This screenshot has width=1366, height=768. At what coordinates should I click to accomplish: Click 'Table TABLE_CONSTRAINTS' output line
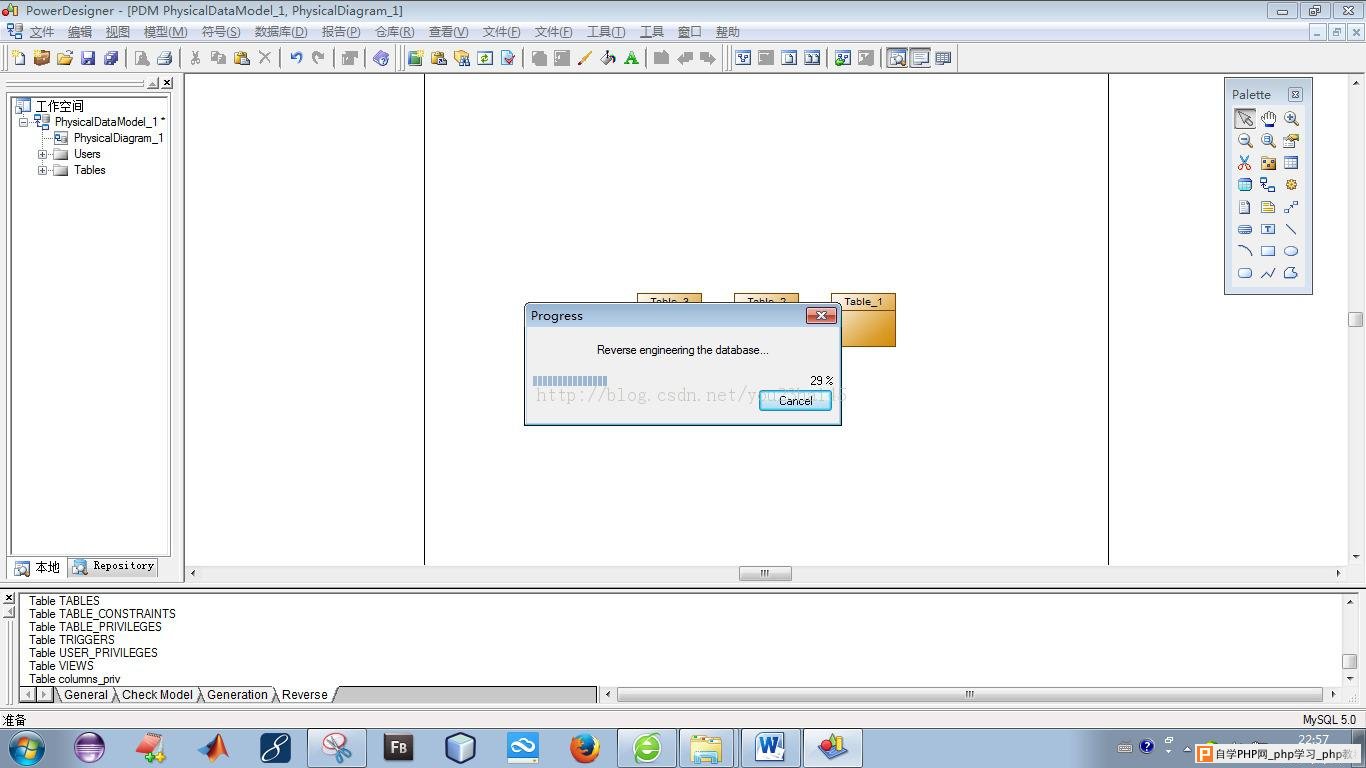[x=102, y=614]
